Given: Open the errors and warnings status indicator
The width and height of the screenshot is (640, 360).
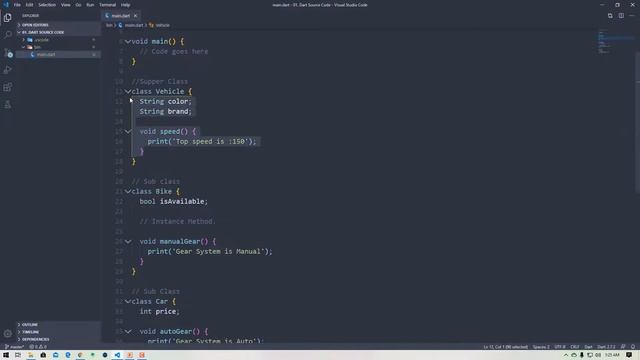Looking at the screenshot, I should (38, 347).
